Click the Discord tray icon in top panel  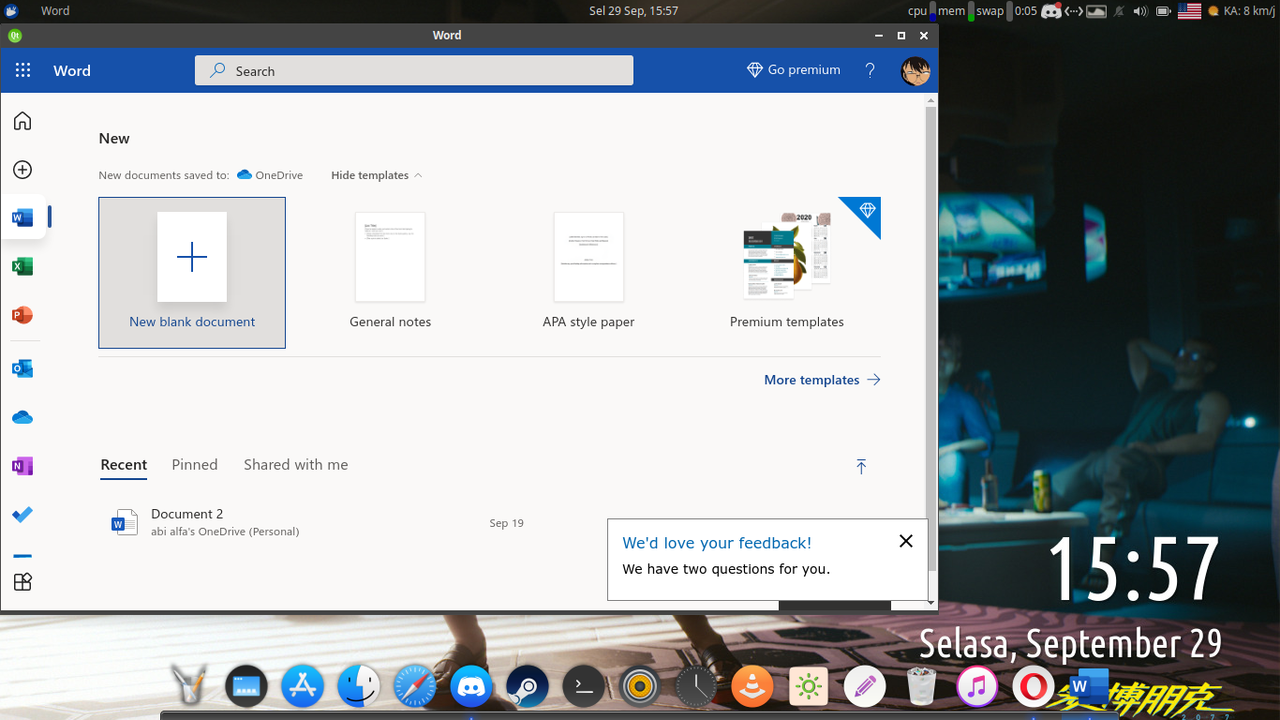(1051, 11)
